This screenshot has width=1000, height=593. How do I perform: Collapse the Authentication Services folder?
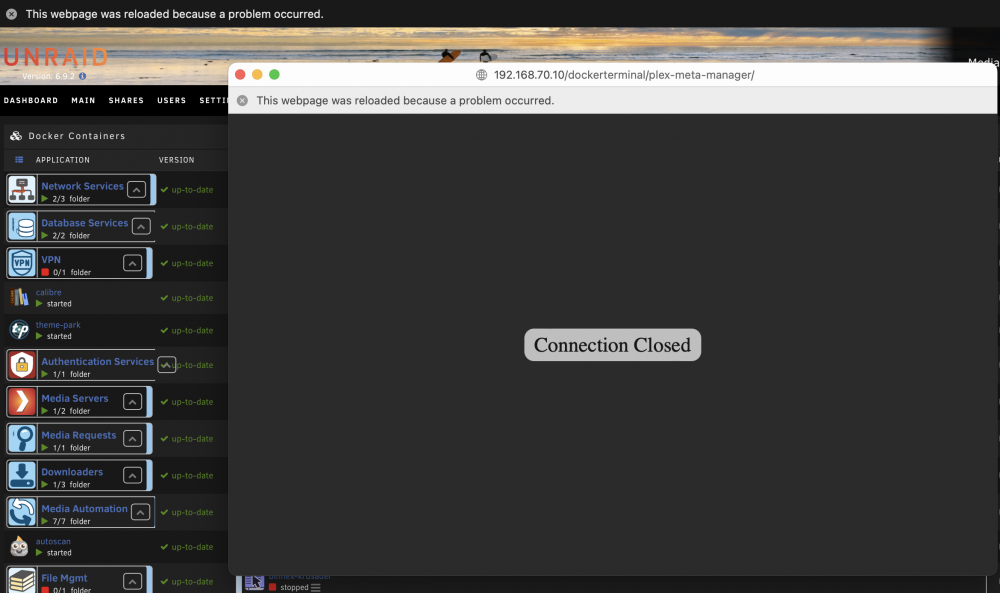[x=166, y=365]
